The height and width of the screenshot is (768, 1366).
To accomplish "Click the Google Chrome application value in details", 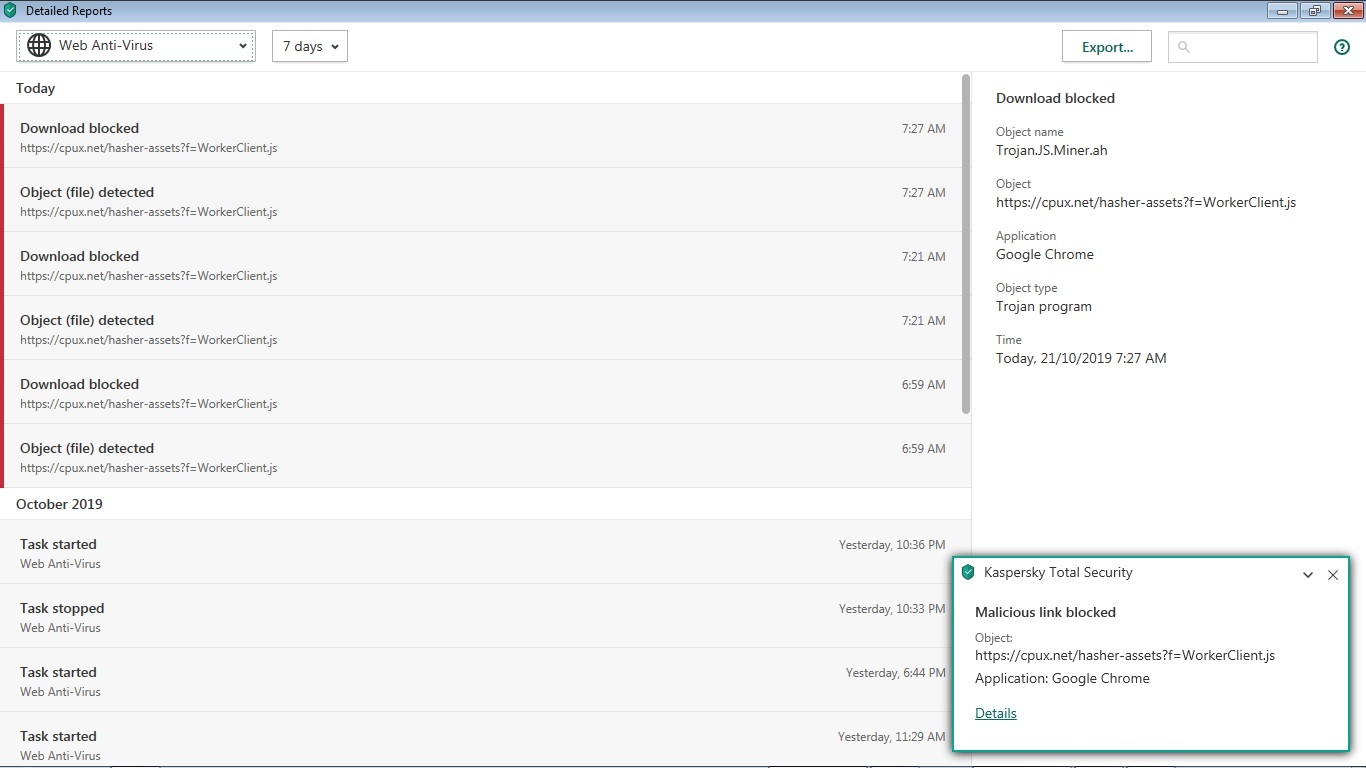I will 1045,254.
